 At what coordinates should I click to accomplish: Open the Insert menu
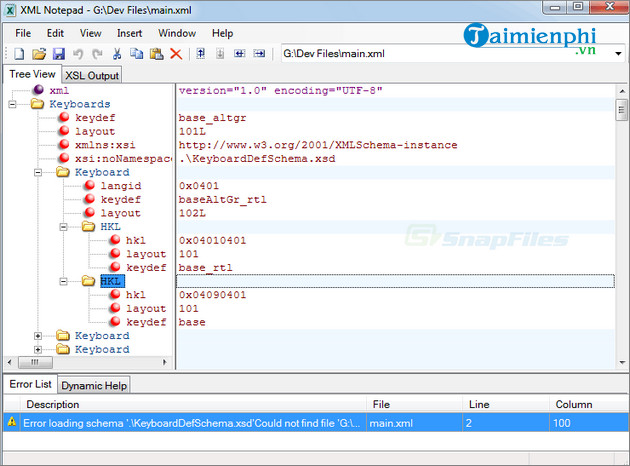click(129, 33)
